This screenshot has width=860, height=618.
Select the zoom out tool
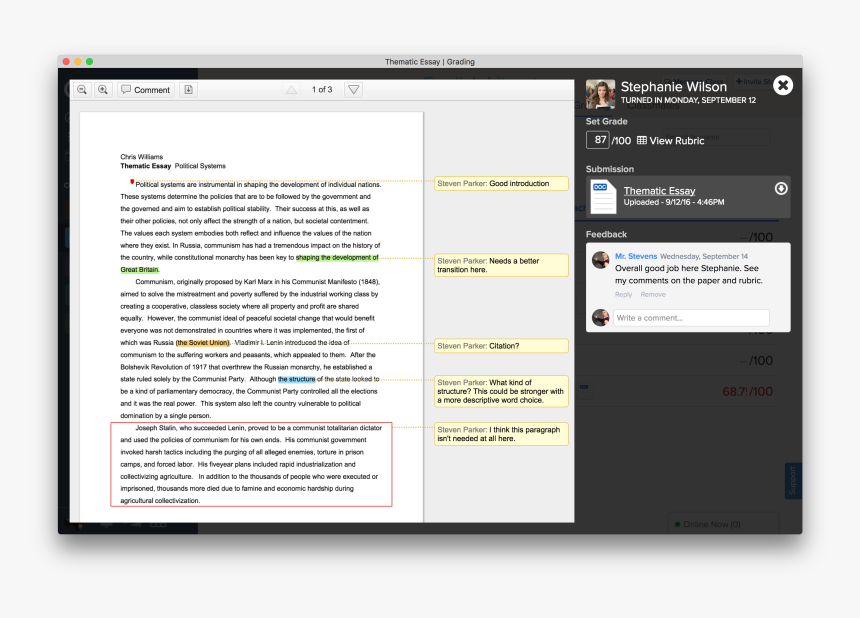(81, 89)
